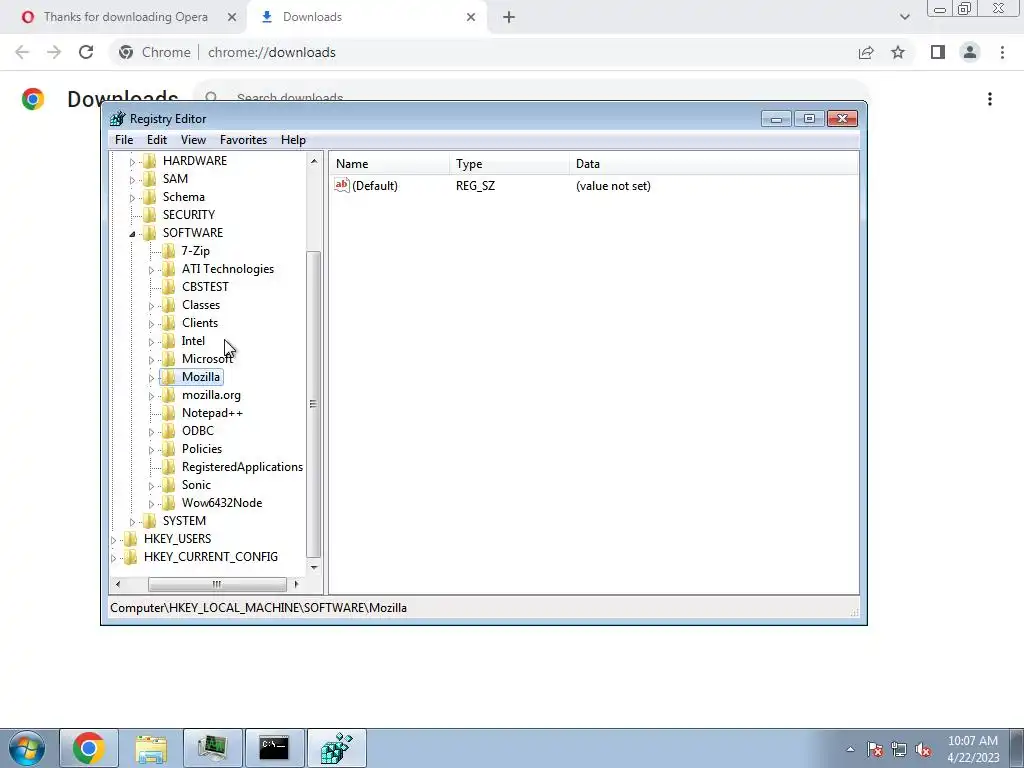The height and width of the screenshot is (768, 1024).
Task: Open the Edit menu in Registry Editor
Action: click(157, 140)
